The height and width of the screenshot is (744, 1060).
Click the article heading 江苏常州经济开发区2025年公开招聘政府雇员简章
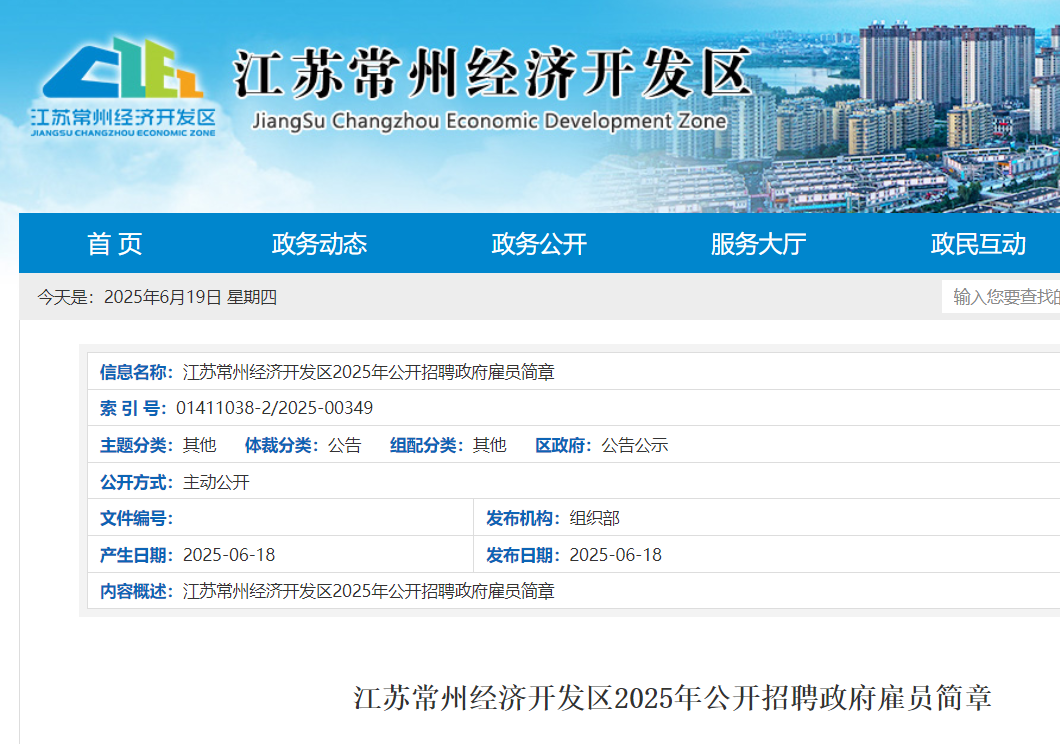tap(672, 697)
